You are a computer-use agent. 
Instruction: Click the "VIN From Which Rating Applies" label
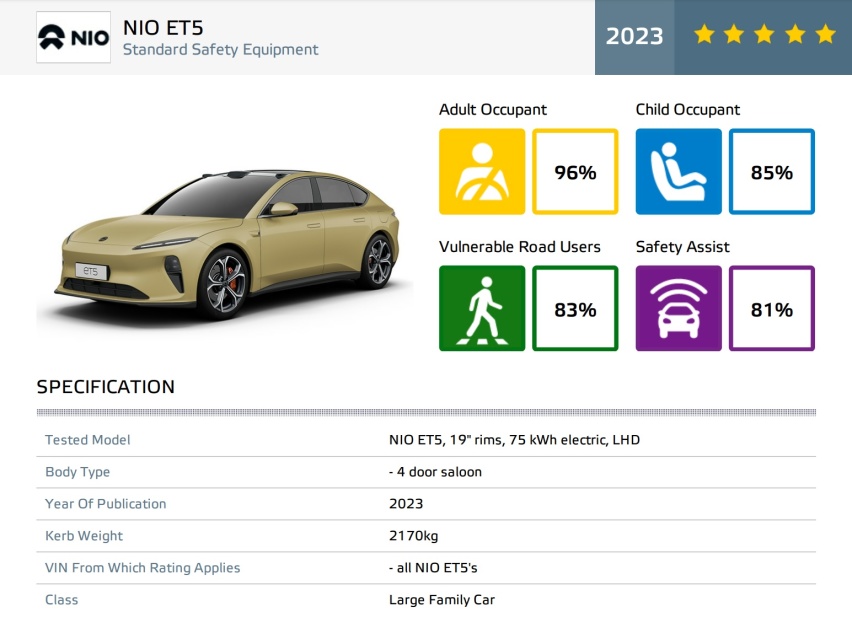point(142,568)
